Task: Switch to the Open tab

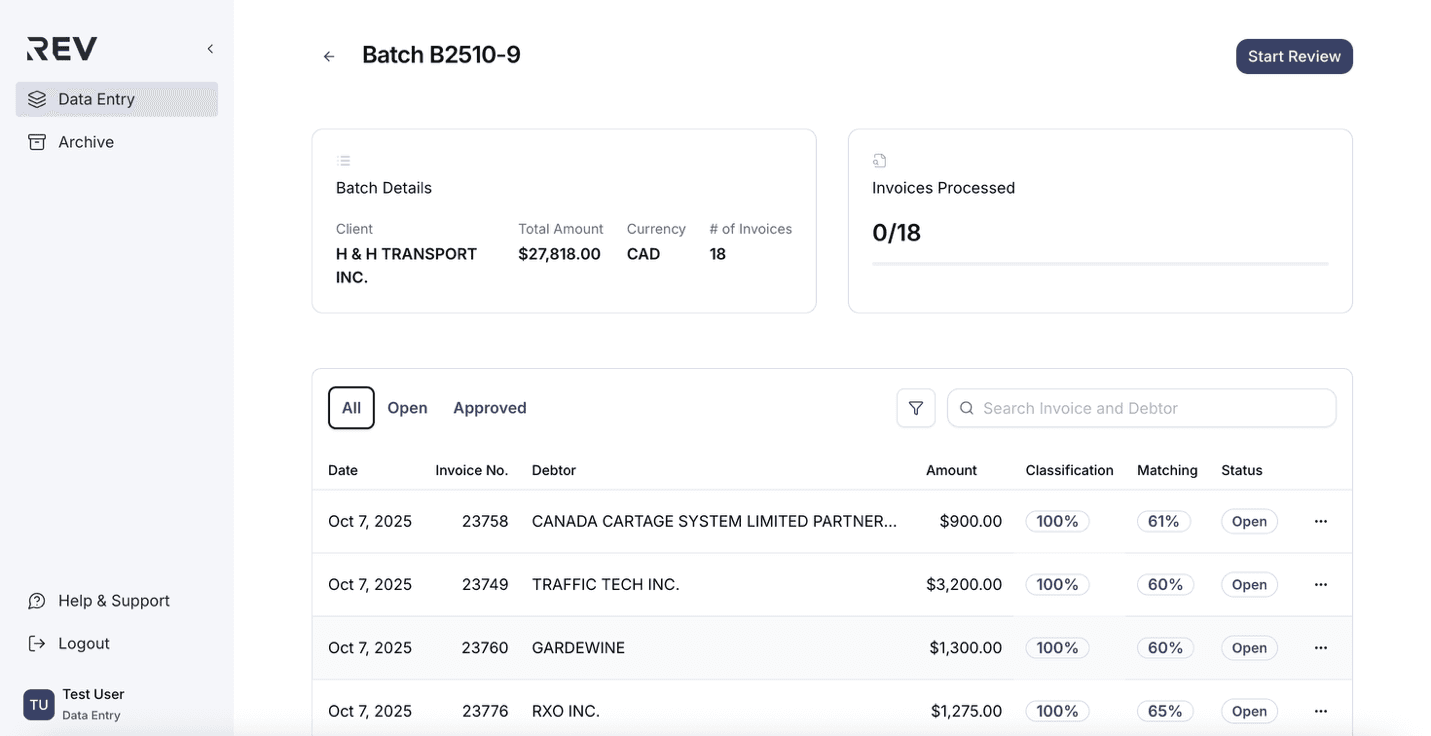Action: pos(407,408)
